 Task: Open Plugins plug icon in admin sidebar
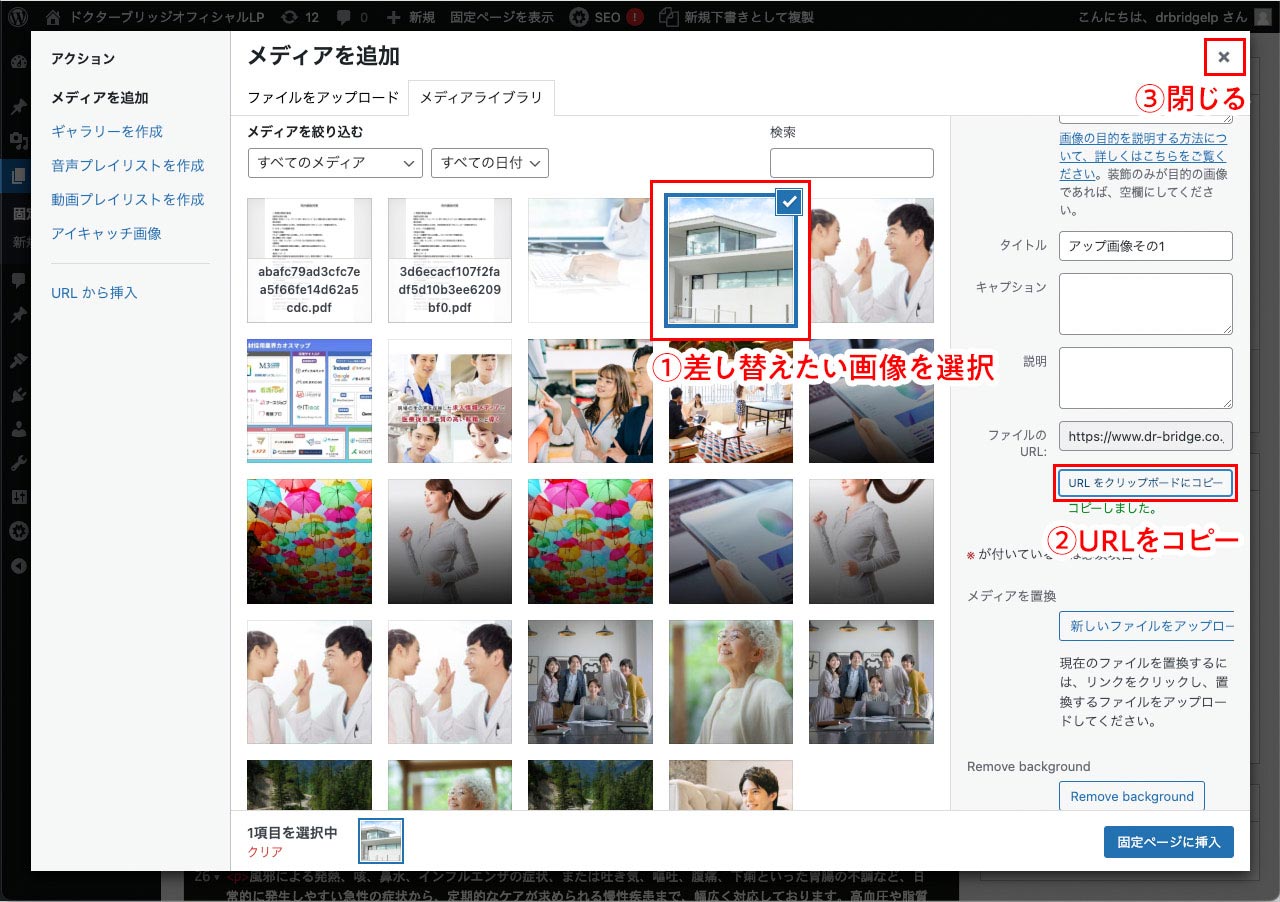click(x=18, y=396)
